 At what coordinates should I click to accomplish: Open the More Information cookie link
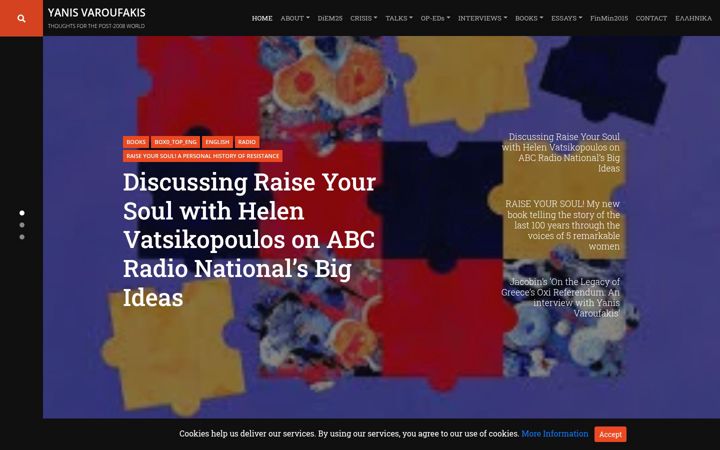point(555,433)
